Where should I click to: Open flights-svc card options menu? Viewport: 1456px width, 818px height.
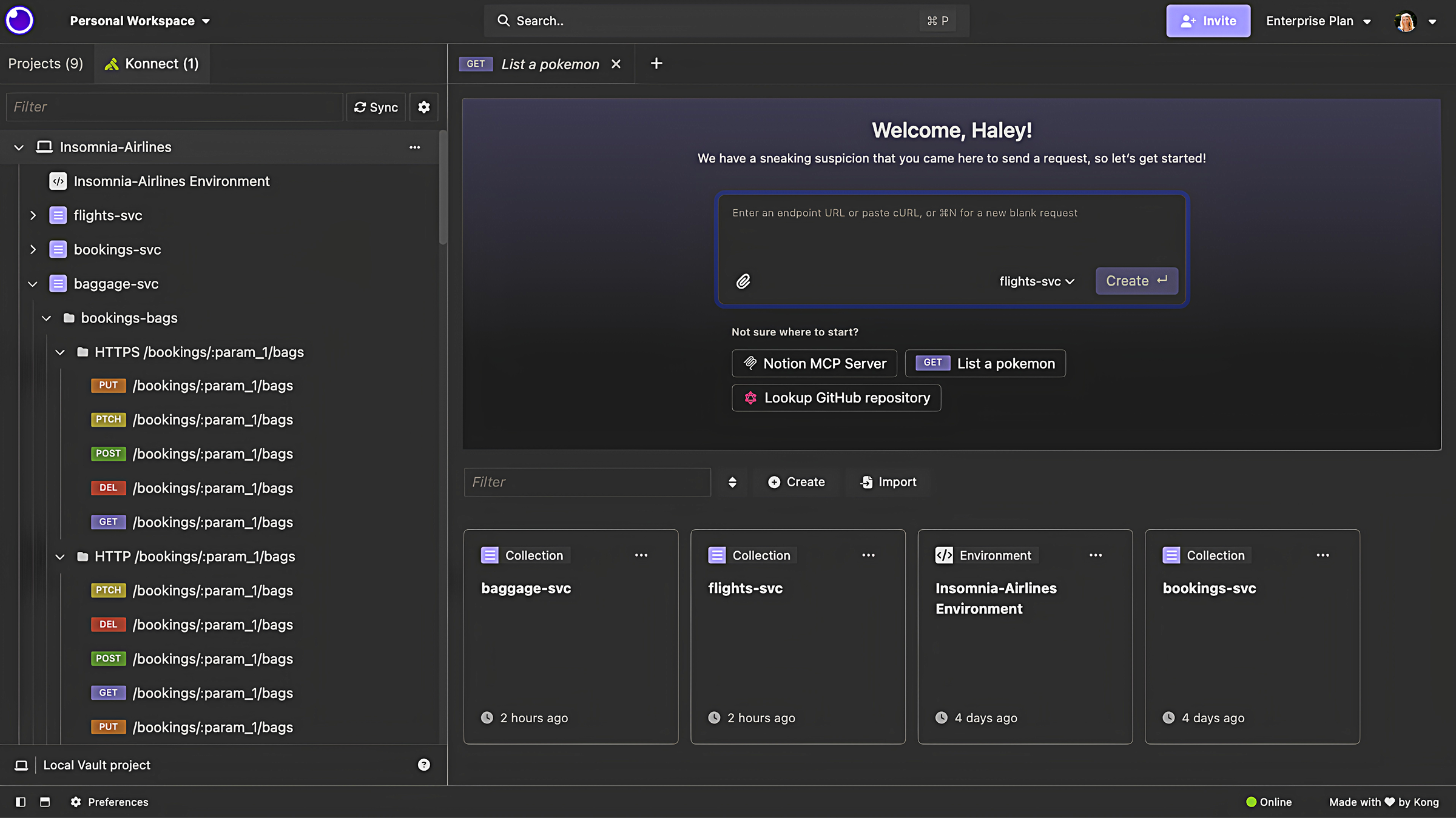click(869, 555)
